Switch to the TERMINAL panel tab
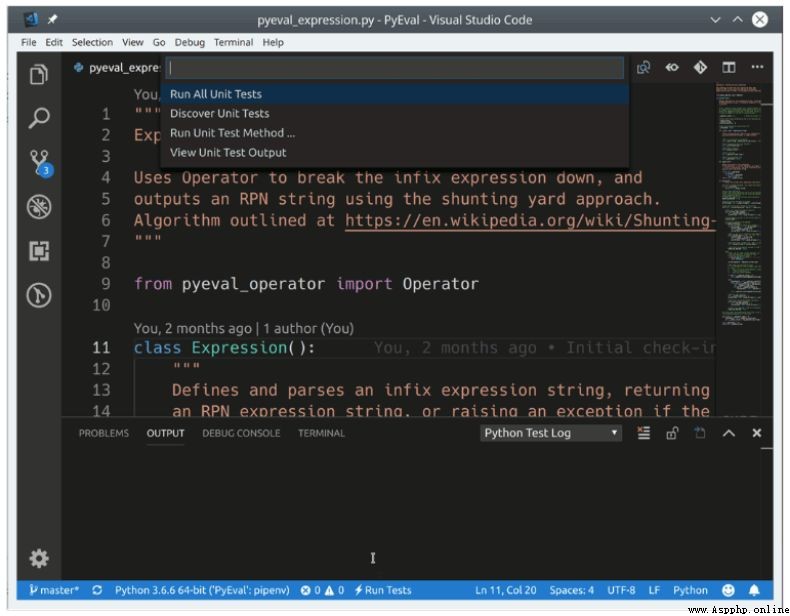The image size is (790, 616). tap(321, 433)
